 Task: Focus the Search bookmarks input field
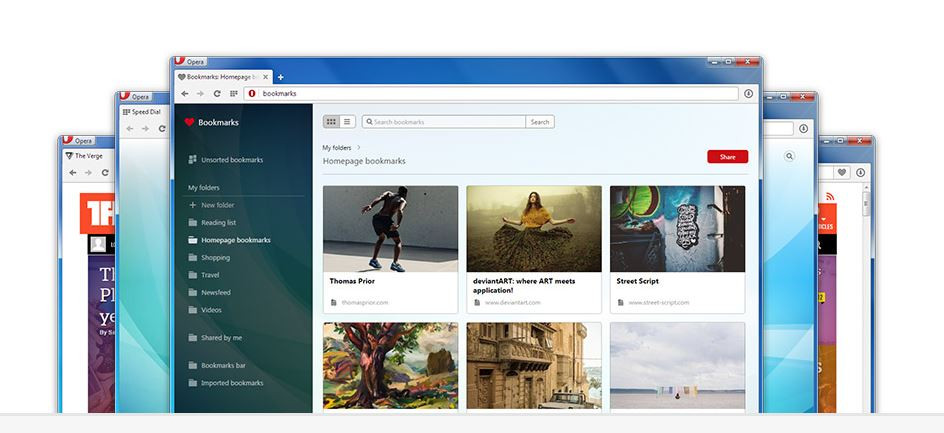(445, 122)
